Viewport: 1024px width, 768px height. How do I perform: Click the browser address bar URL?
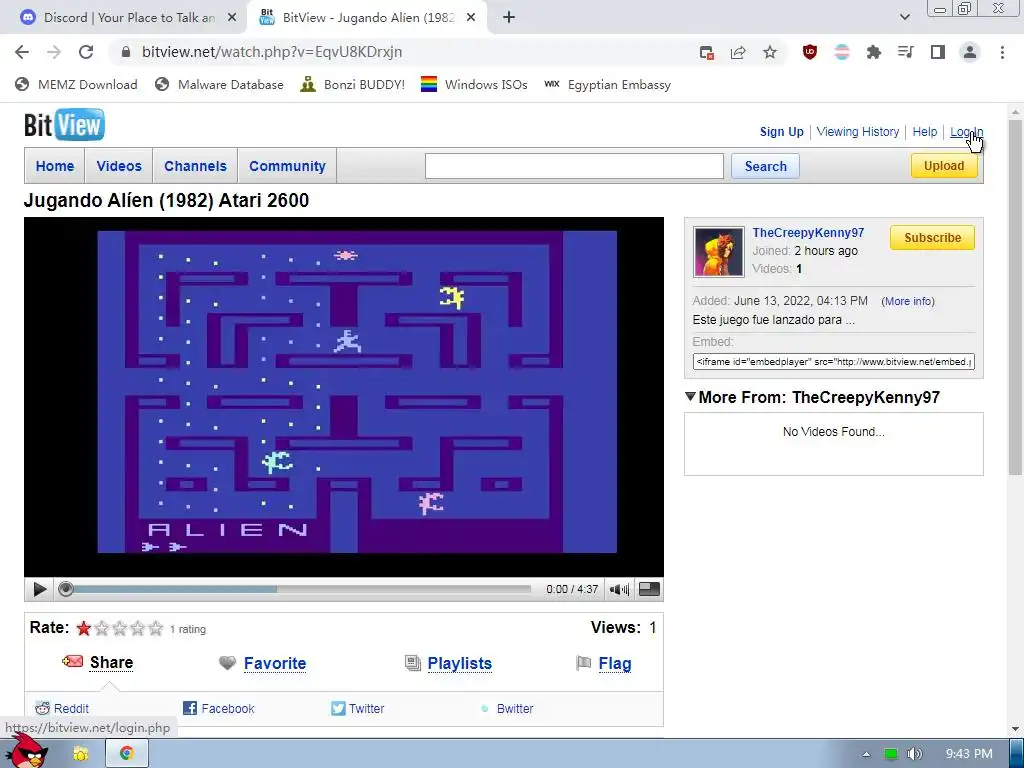272,52
